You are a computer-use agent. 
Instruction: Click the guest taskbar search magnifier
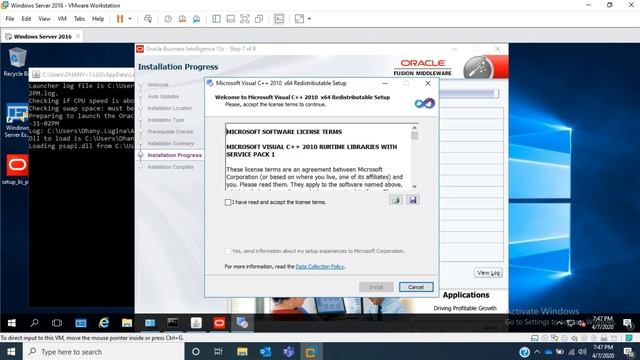35,323
